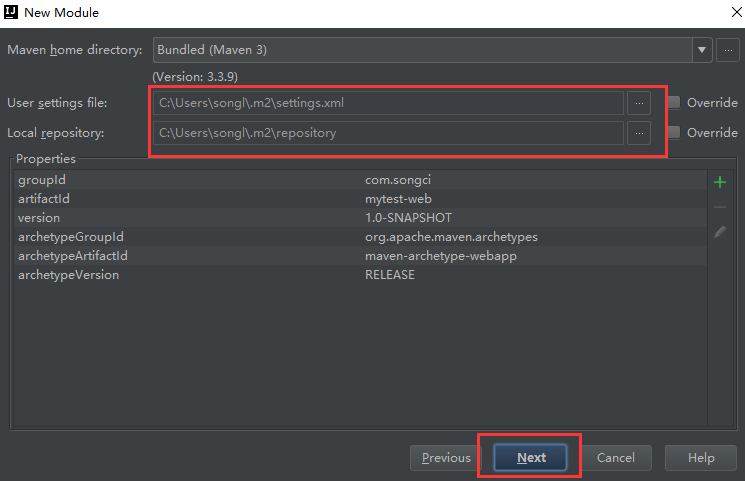Viewport: 745px width, 481px height.
Task: Select the artifactId property row
Action: click(x=360, y=199)
